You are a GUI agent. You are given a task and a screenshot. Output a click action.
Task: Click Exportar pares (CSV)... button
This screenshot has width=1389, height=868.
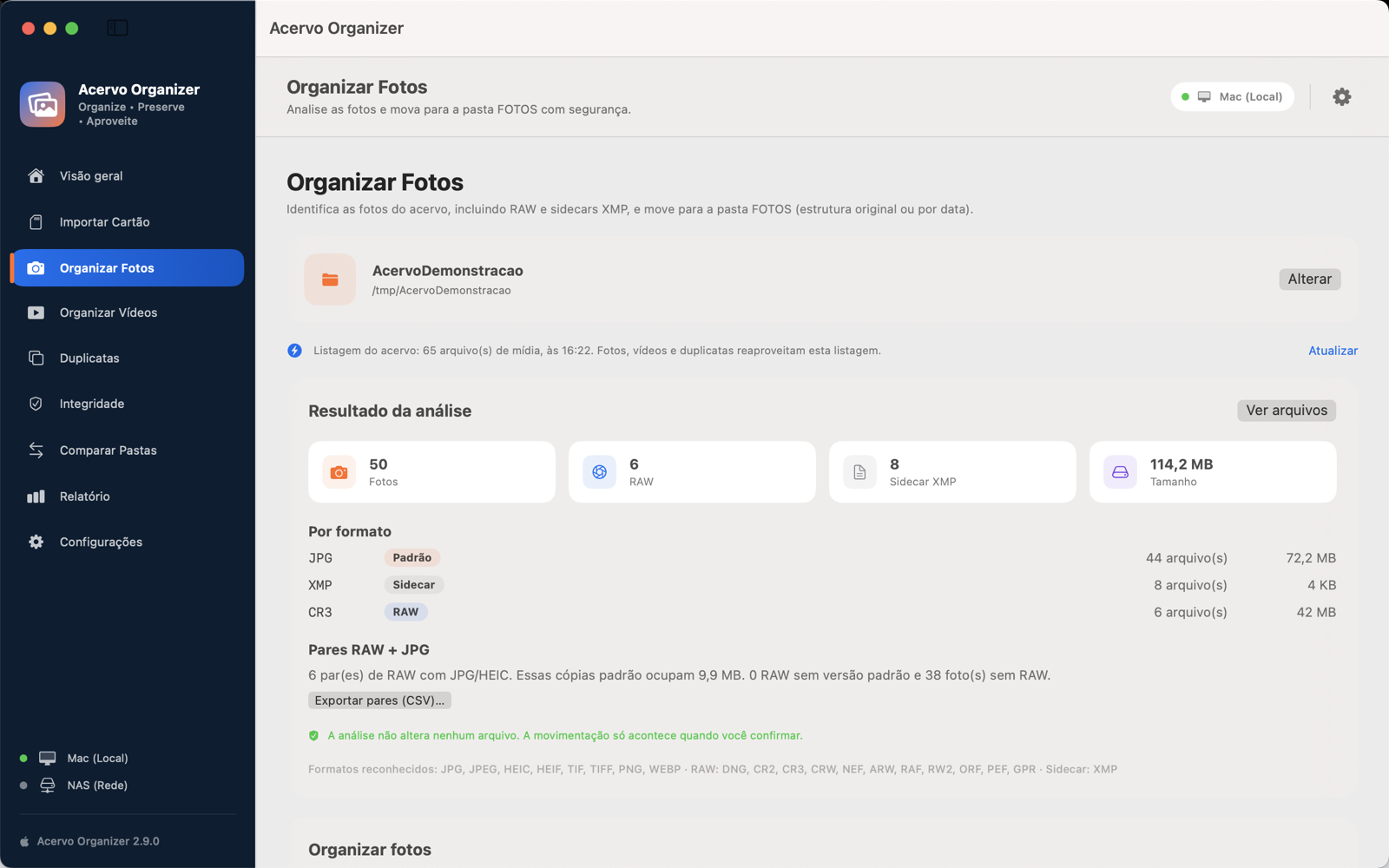click(x=379, y=700)
